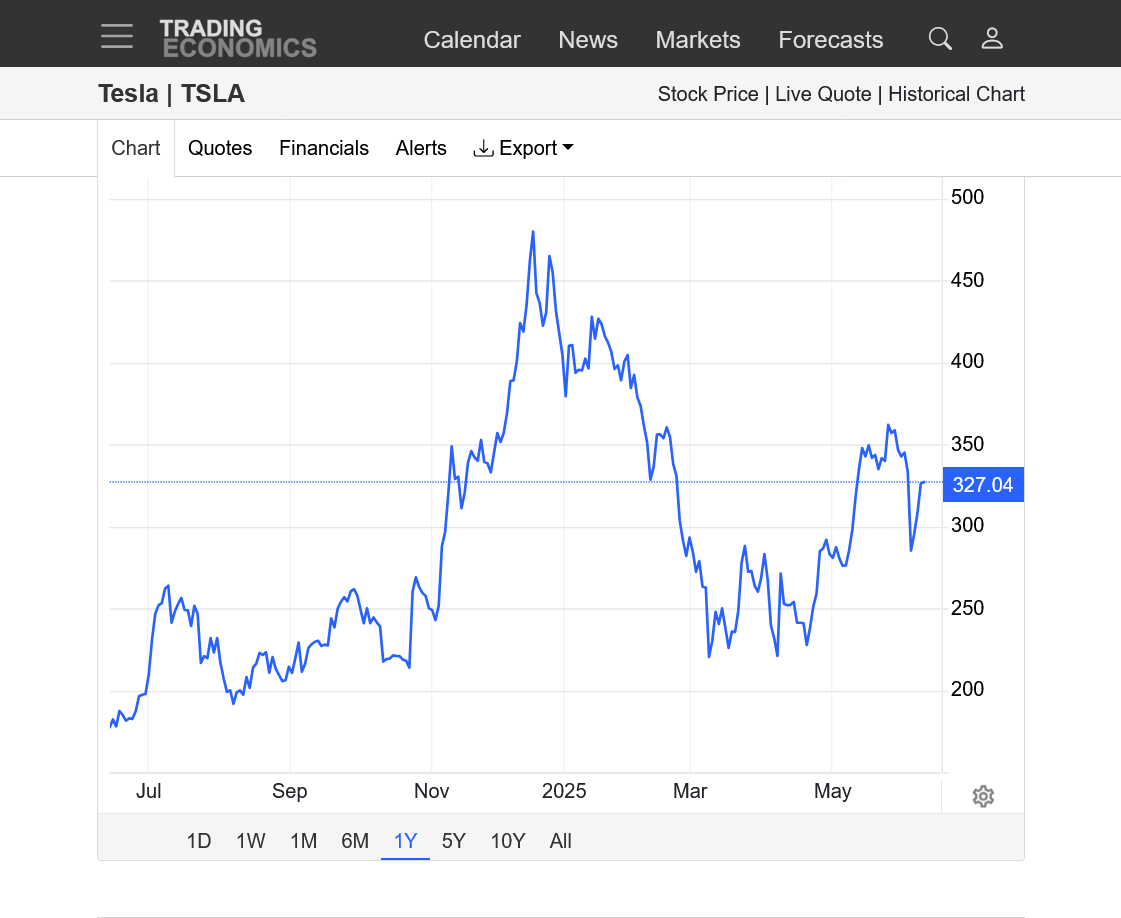Image resolution: width=1121 pixels, height=918 pixels.
Task: Set chart range to 10Y
Action: point(508,841)
